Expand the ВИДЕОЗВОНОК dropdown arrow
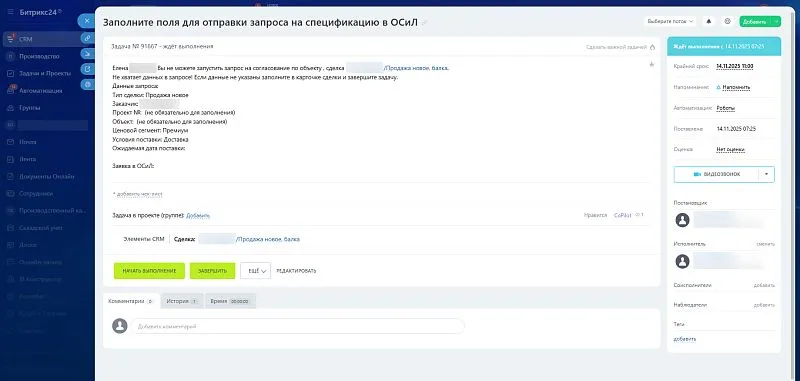The width and height of the screenshot is (800, 381). (x=766, y=174)
